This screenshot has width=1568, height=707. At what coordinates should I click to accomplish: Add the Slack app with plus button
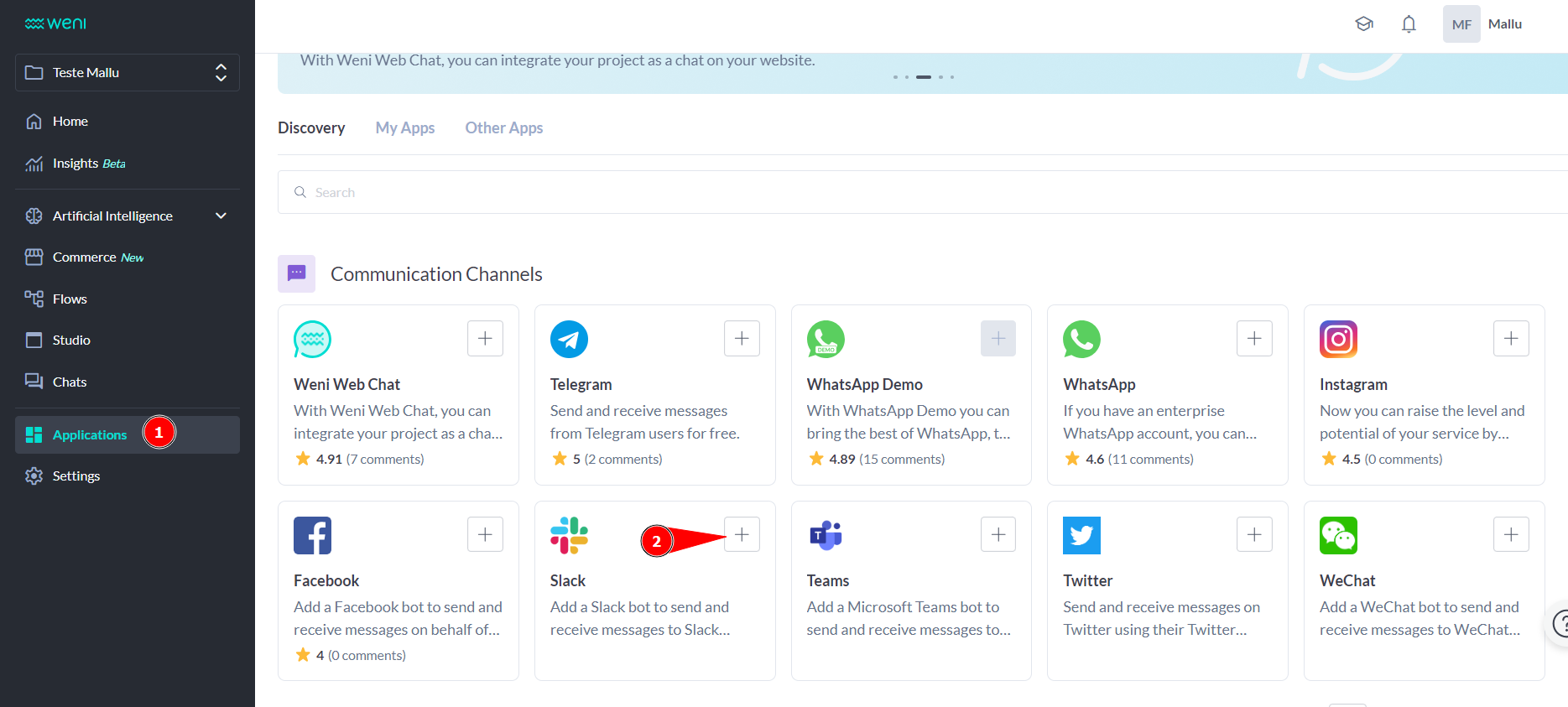(742, 535)
